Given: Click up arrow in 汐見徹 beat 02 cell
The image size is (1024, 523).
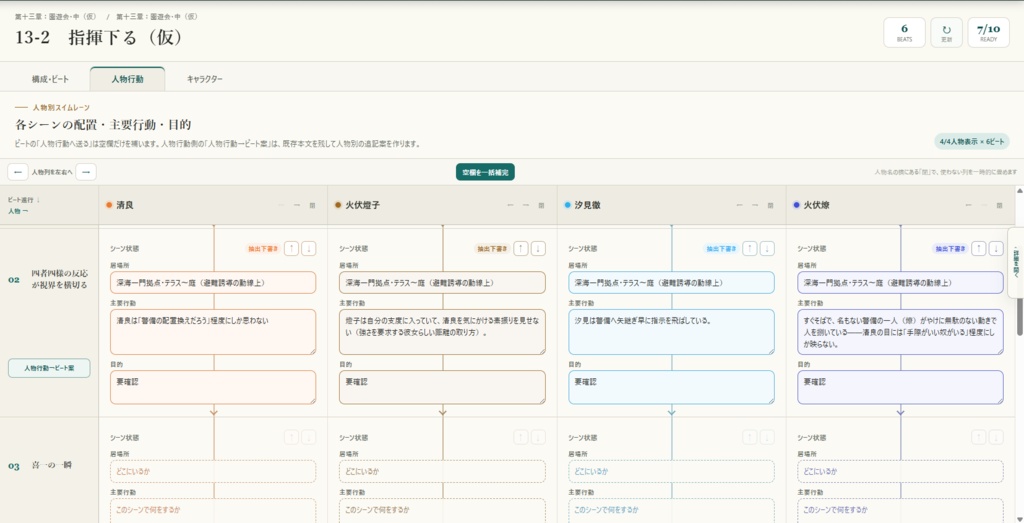Looking at the screenshot, I should [750, 249].
